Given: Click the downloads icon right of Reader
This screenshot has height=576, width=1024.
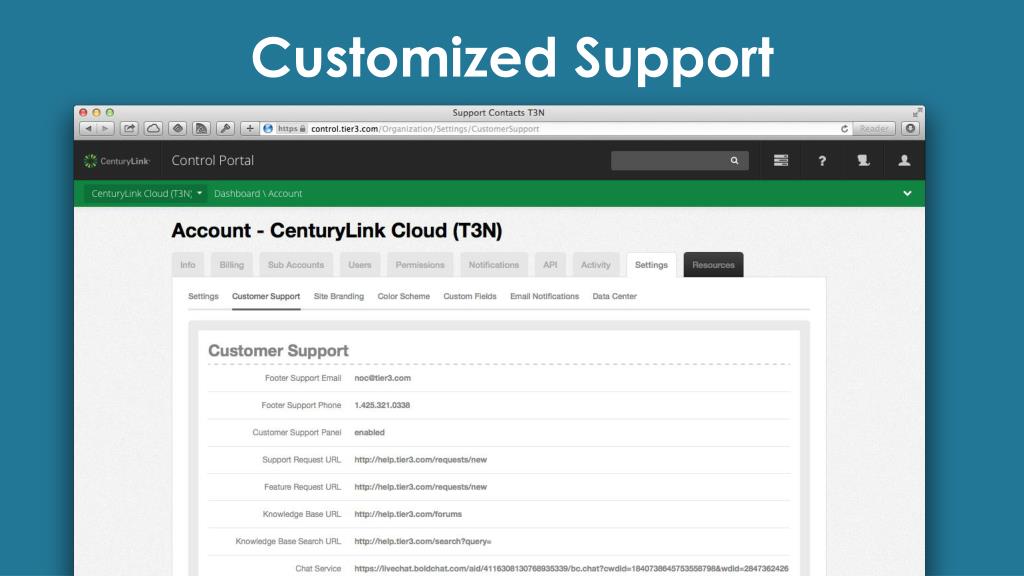Looking at the screenshot, I should pyautogui.click(x=910, y=129).
